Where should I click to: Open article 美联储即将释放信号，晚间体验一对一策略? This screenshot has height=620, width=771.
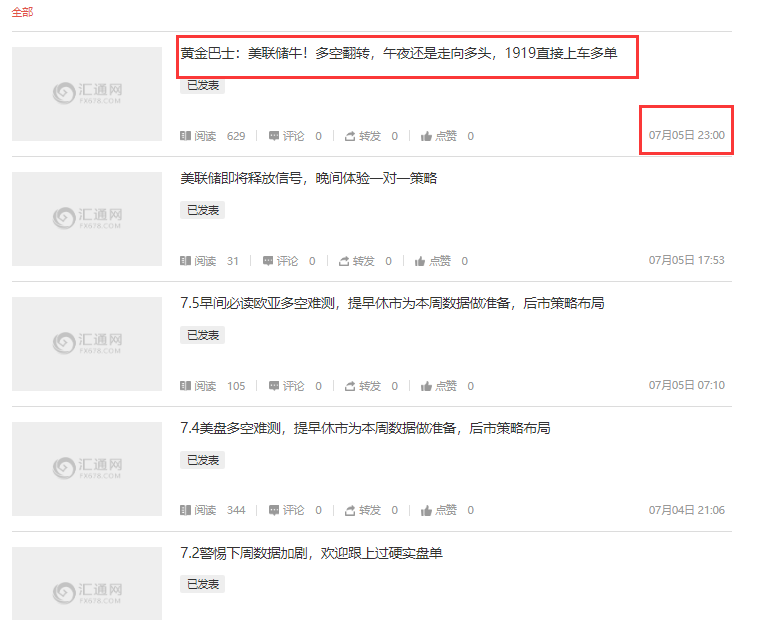pos(308,178)
